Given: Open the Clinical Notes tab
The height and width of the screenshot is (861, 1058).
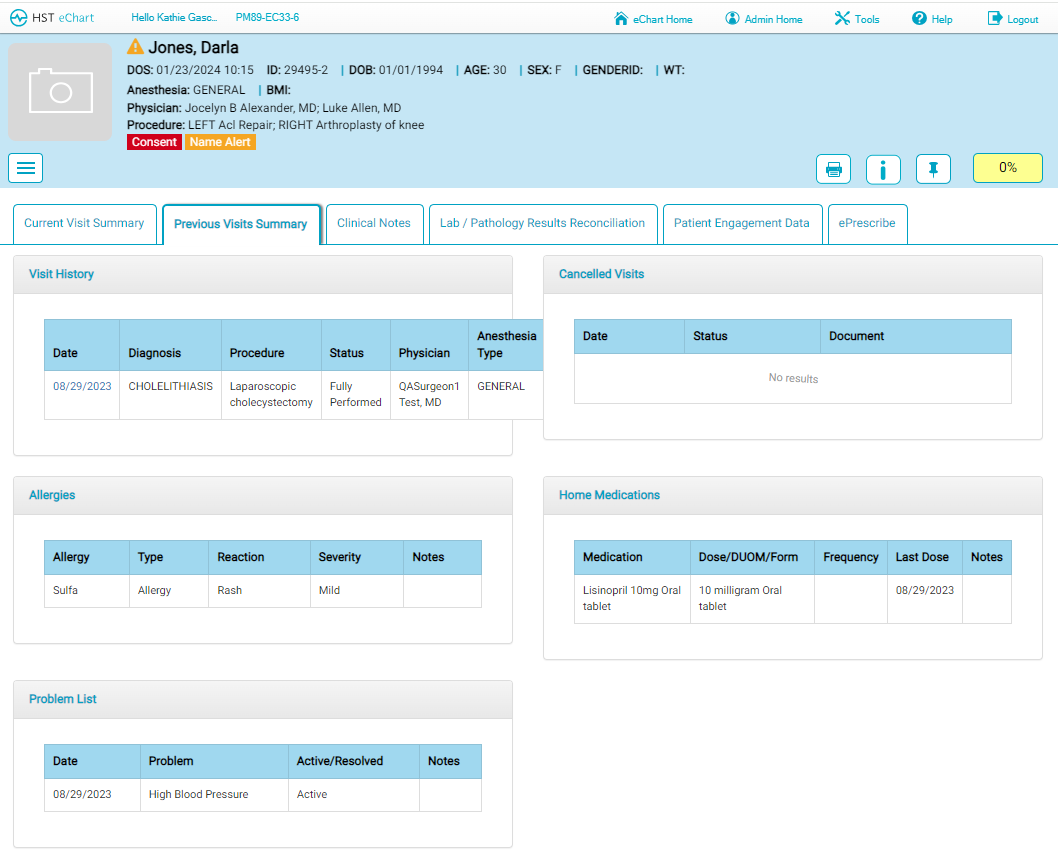Looking at the screenshot, I should click(374, 224).
